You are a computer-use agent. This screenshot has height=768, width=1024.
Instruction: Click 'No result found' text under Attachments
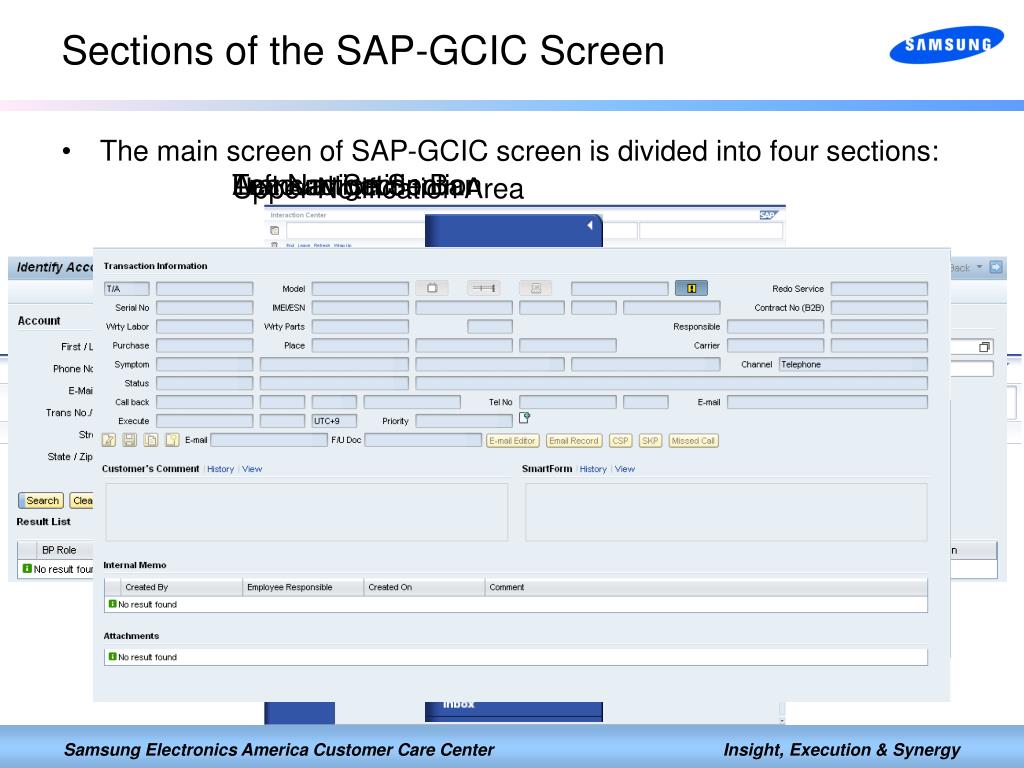pos(148,657)
